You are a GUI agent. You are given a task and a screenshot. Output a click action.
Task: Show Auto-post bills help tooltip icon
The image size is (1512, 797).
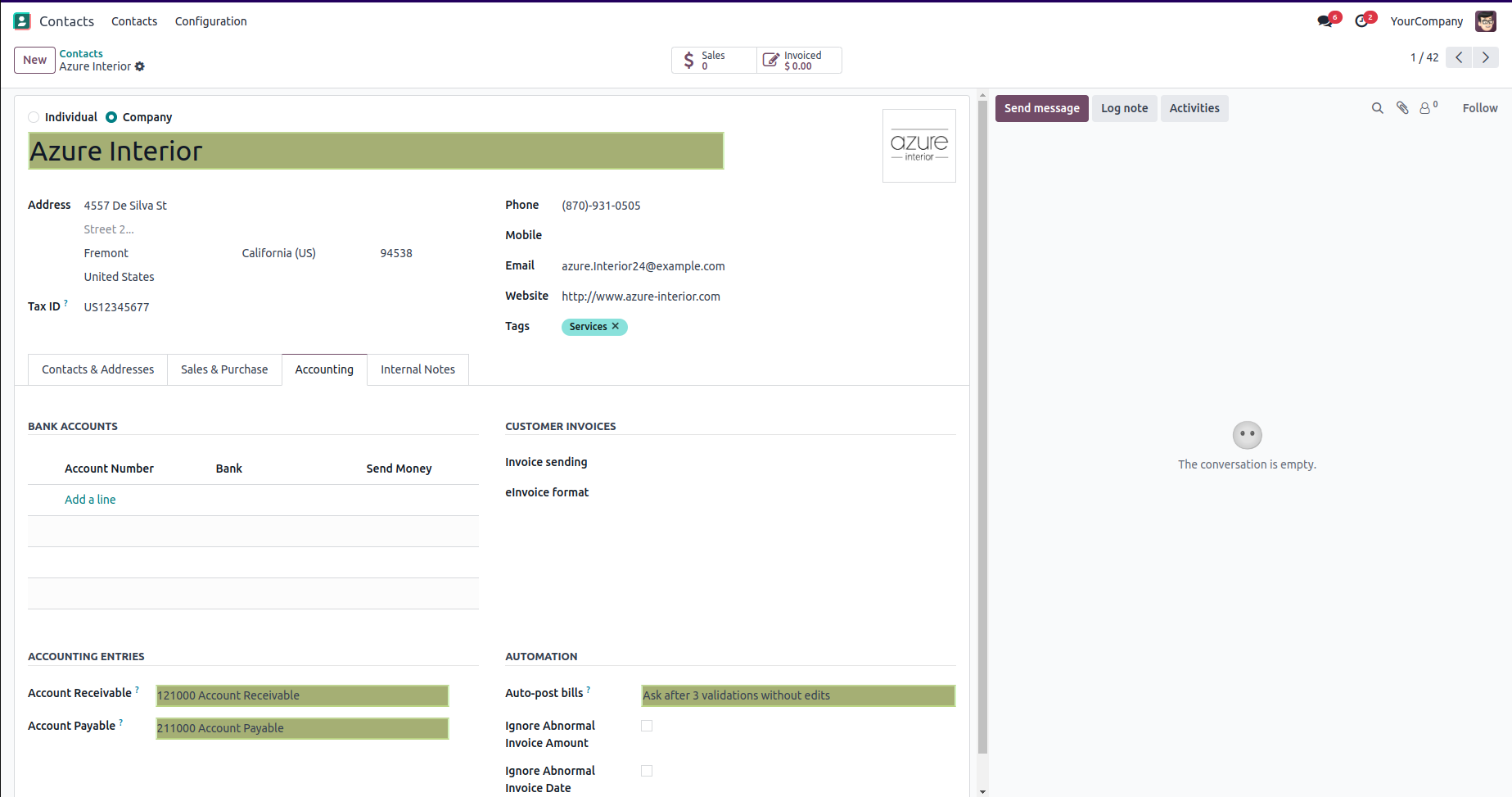click(589, 690)
